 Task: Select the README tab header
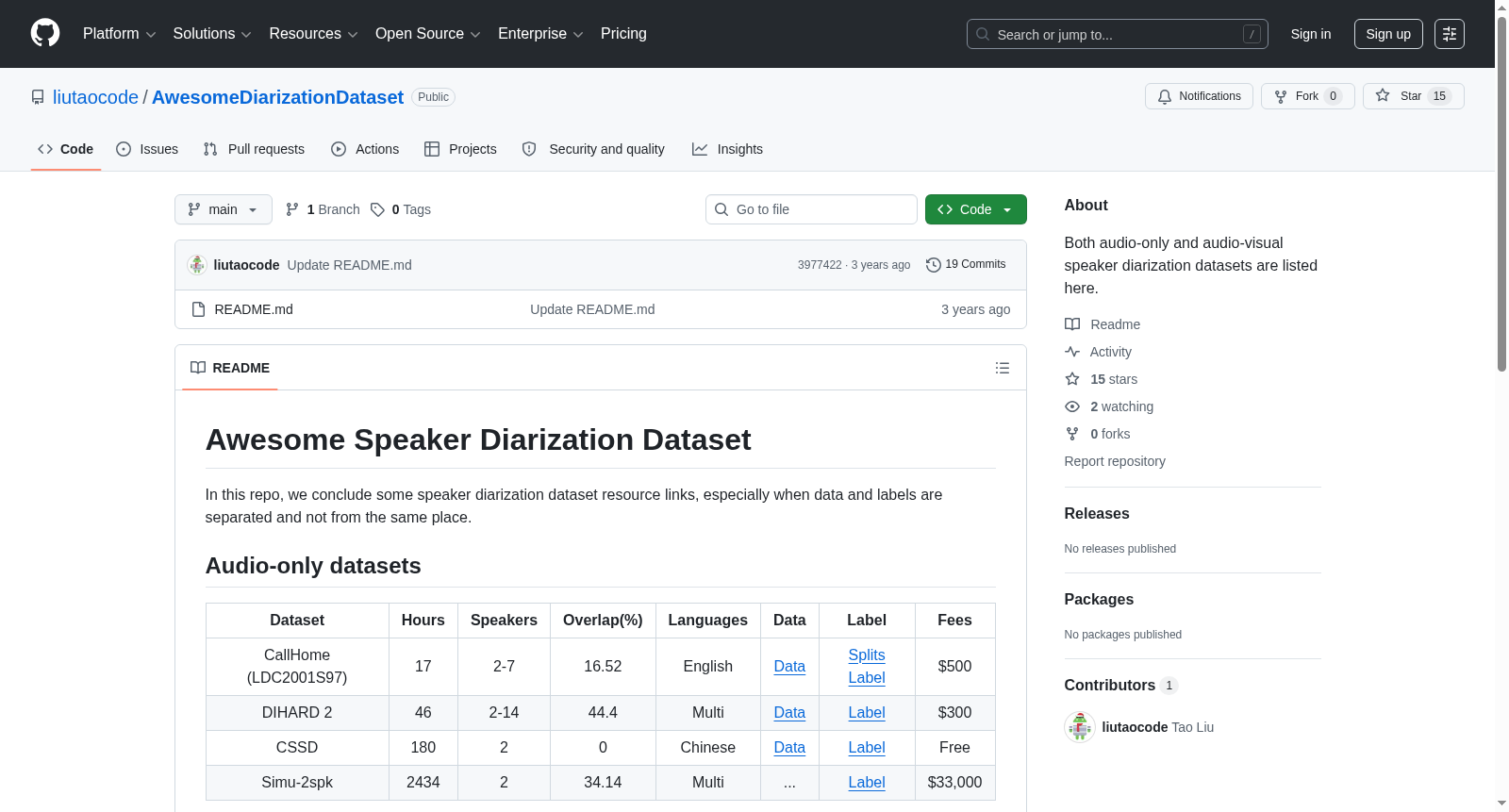(230, 368)
